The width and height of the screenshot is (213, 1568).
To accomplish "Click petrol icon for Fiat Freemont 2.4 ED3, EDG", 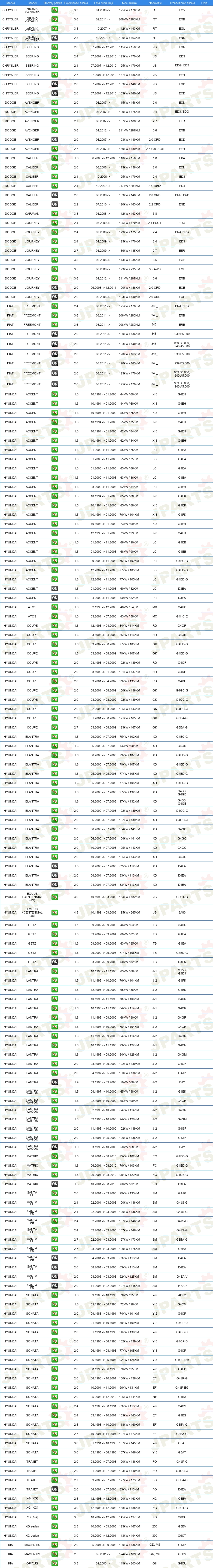I will pyautogui.click(x=55, y=306).
